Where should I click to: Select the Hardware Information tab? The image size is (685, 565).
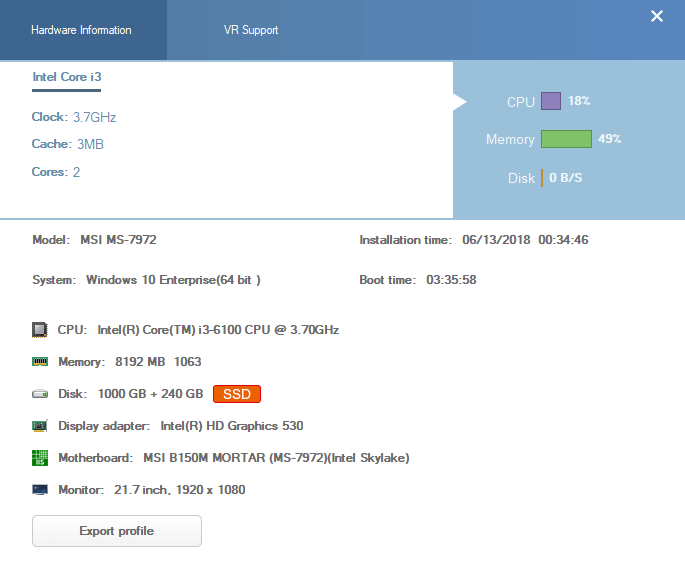pos(81,30)
